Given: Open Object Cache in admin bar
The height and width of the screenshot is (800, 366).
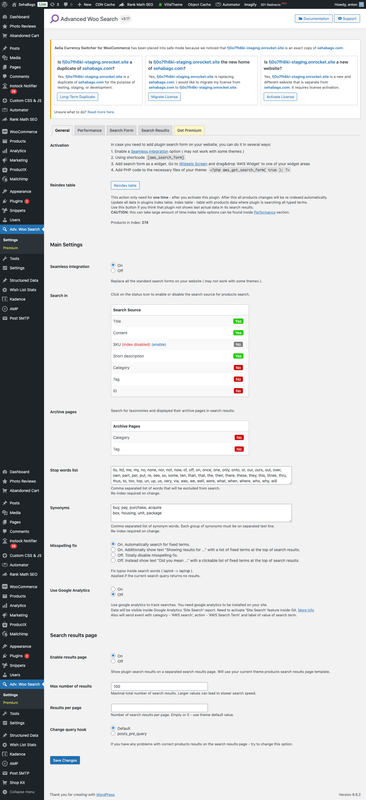Looking at the screenshot, I should click(x=199, y=4).
